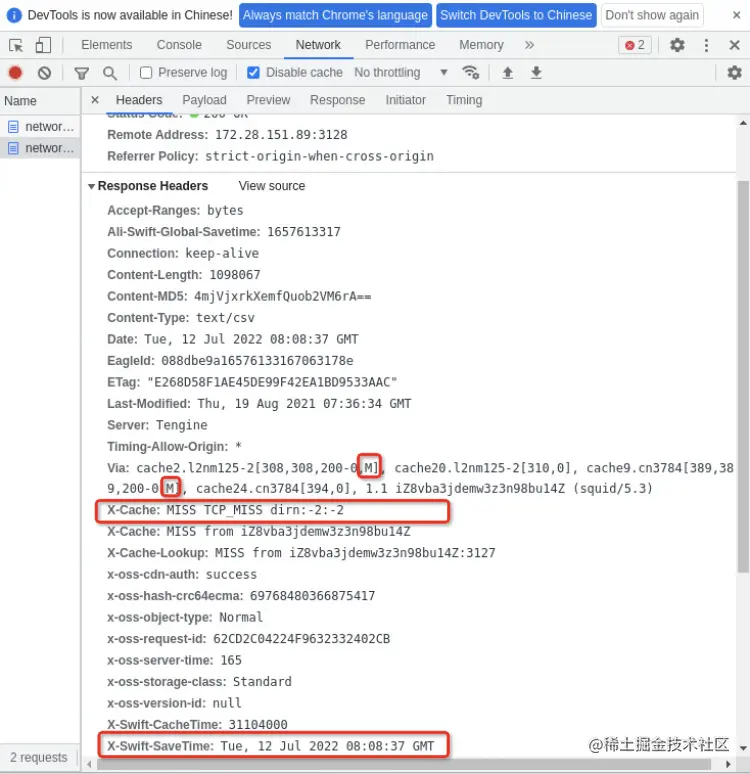This screenshot has height=774, width=750.
Task: Uncheck the Disable cache checkbox
Action: pyautogui.click(x=253, y=73)
